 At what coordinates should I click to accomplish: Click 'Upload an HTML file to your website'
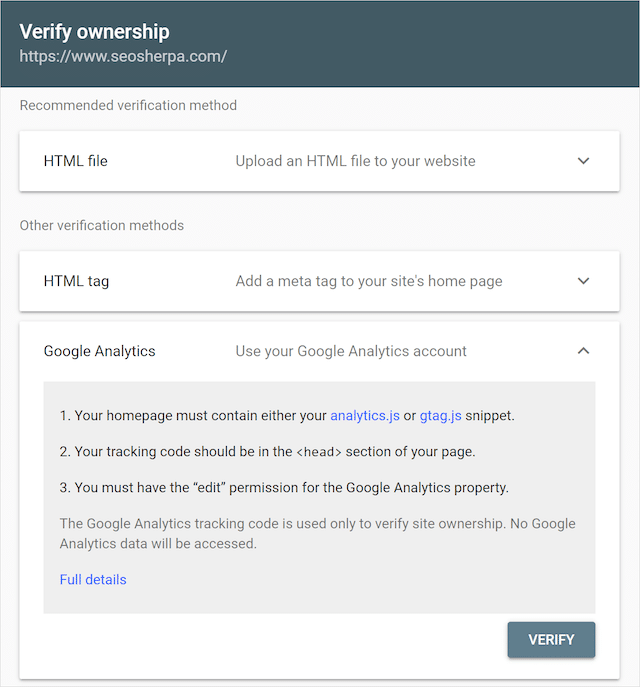coord(355,161)
